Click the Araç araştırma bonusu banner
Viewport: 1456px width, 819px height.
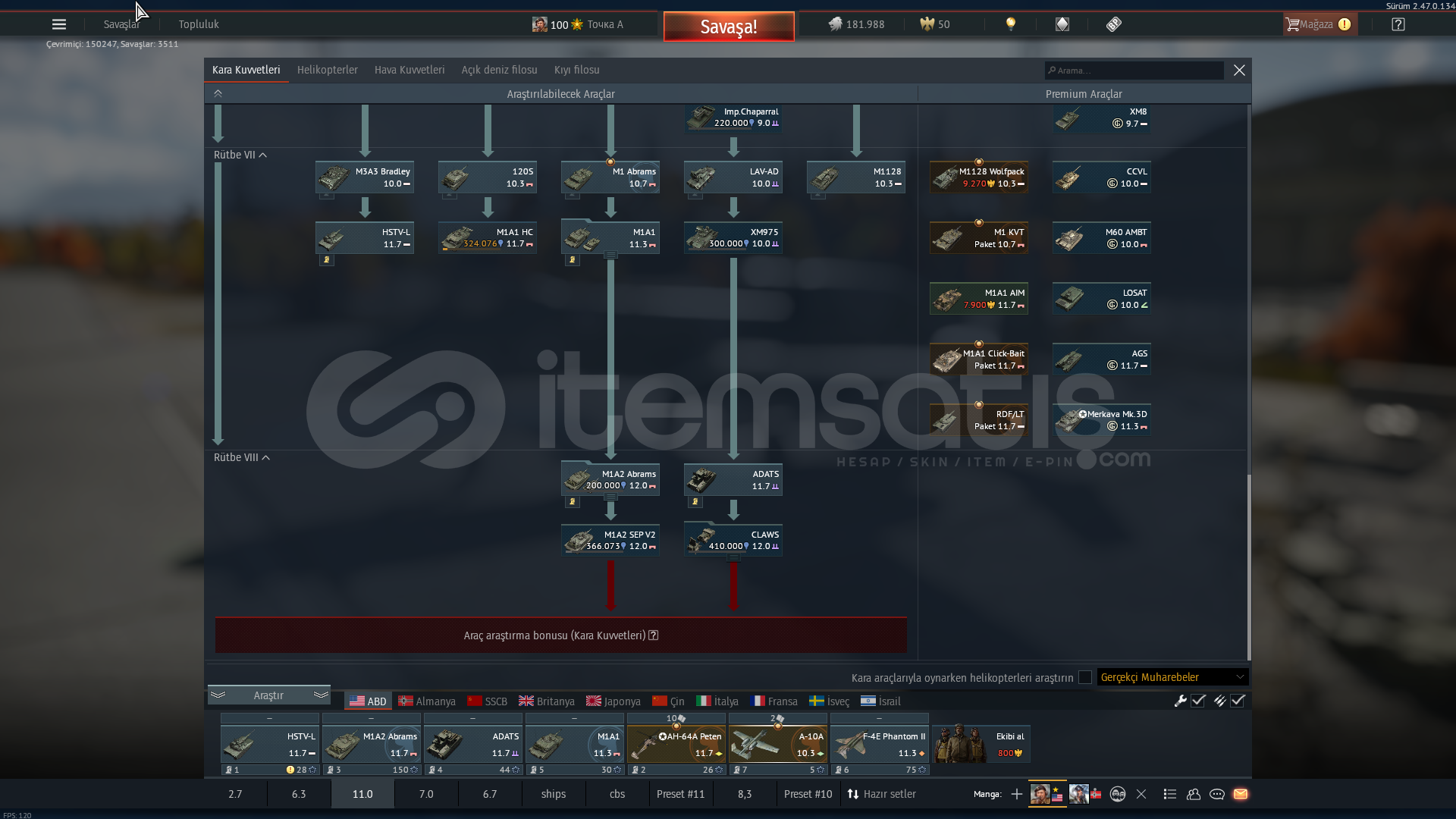[561, 635]
